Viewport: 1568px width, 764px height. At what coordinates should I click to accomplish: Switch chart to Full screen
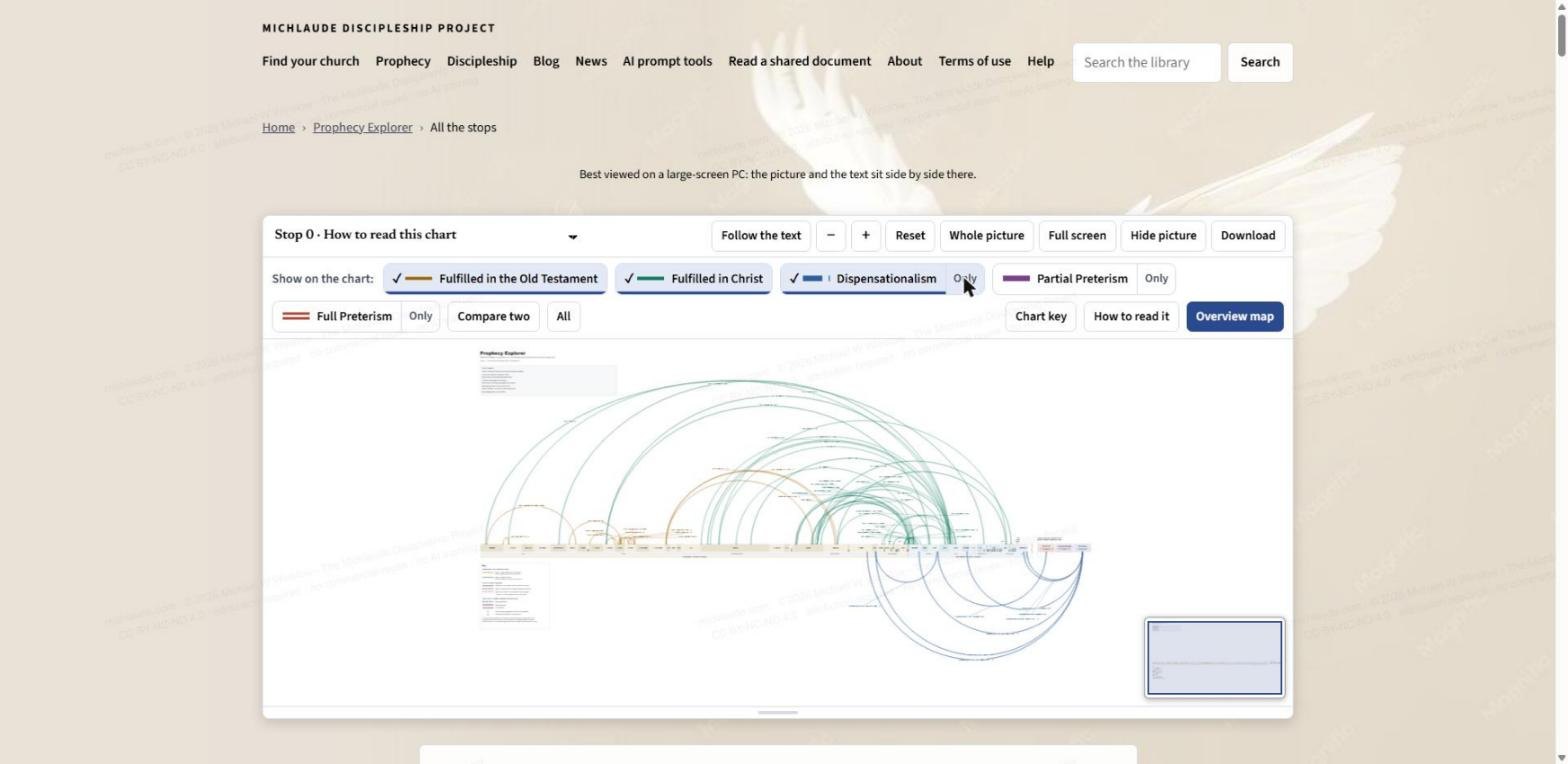click(1076, 236)
